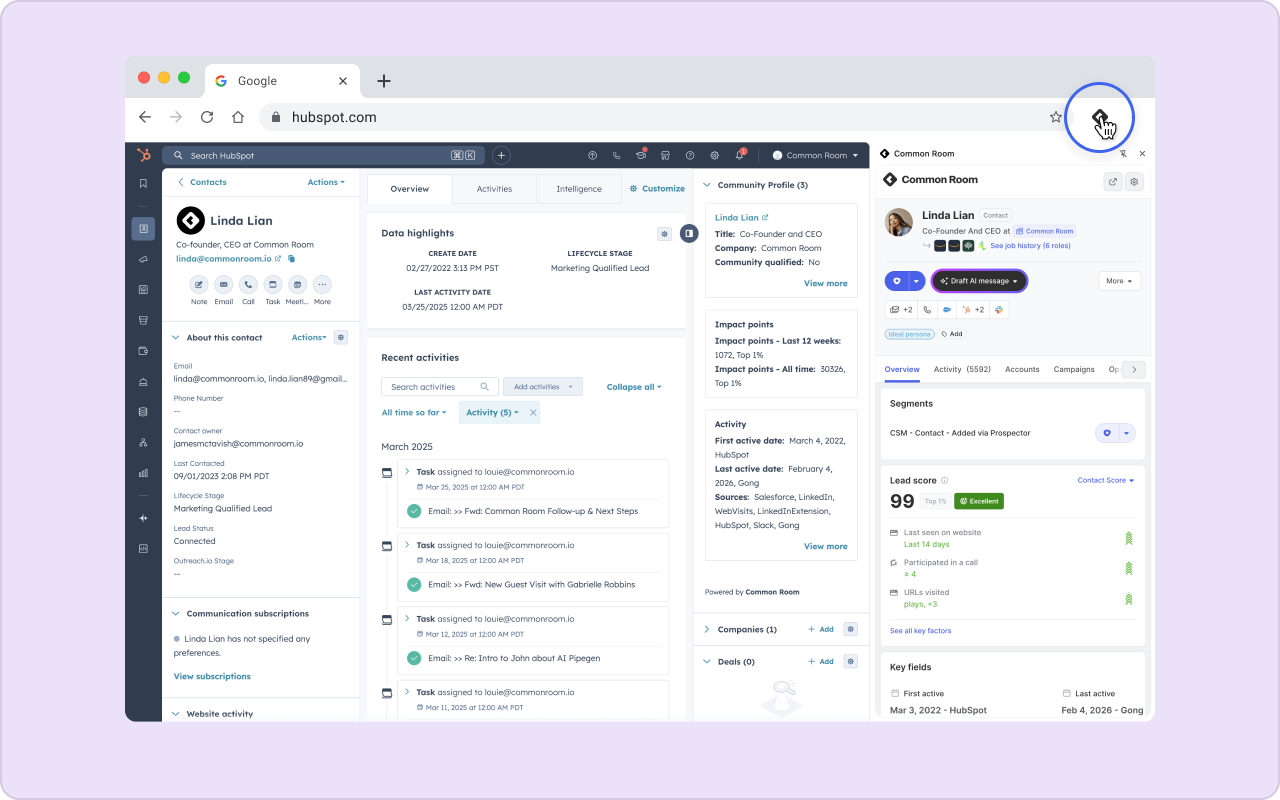The image size is (1280, 800).
Task: Open the Contact Score dropdown
Action: (1105, 480)
